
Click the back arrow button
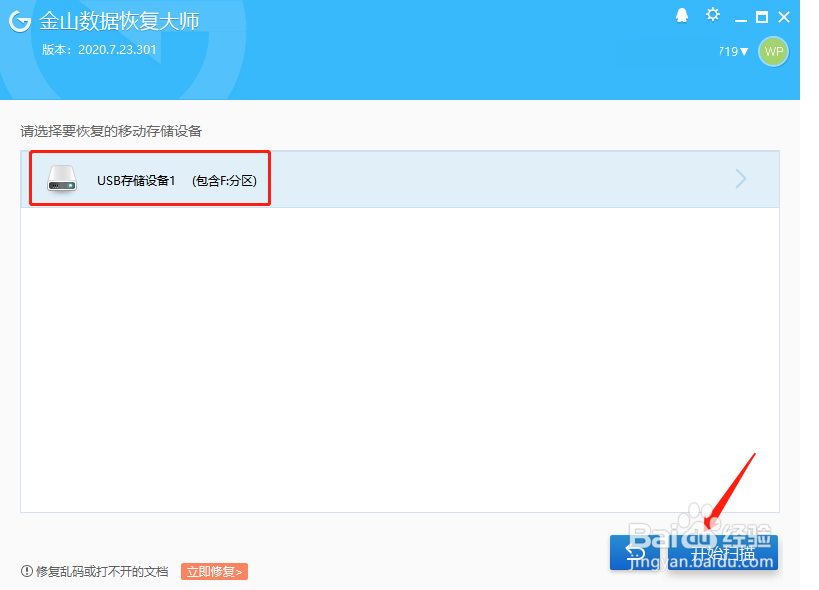[635, 552]
